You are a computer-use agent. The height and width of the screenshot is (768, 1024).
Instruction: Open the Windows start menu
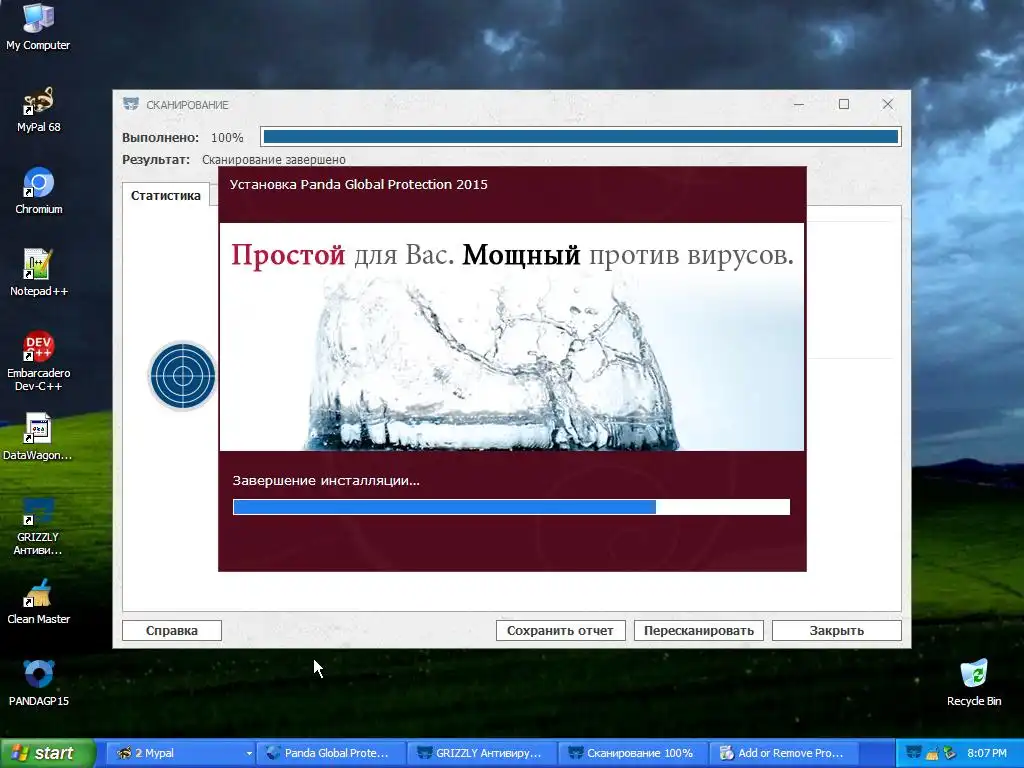point(48,753)
